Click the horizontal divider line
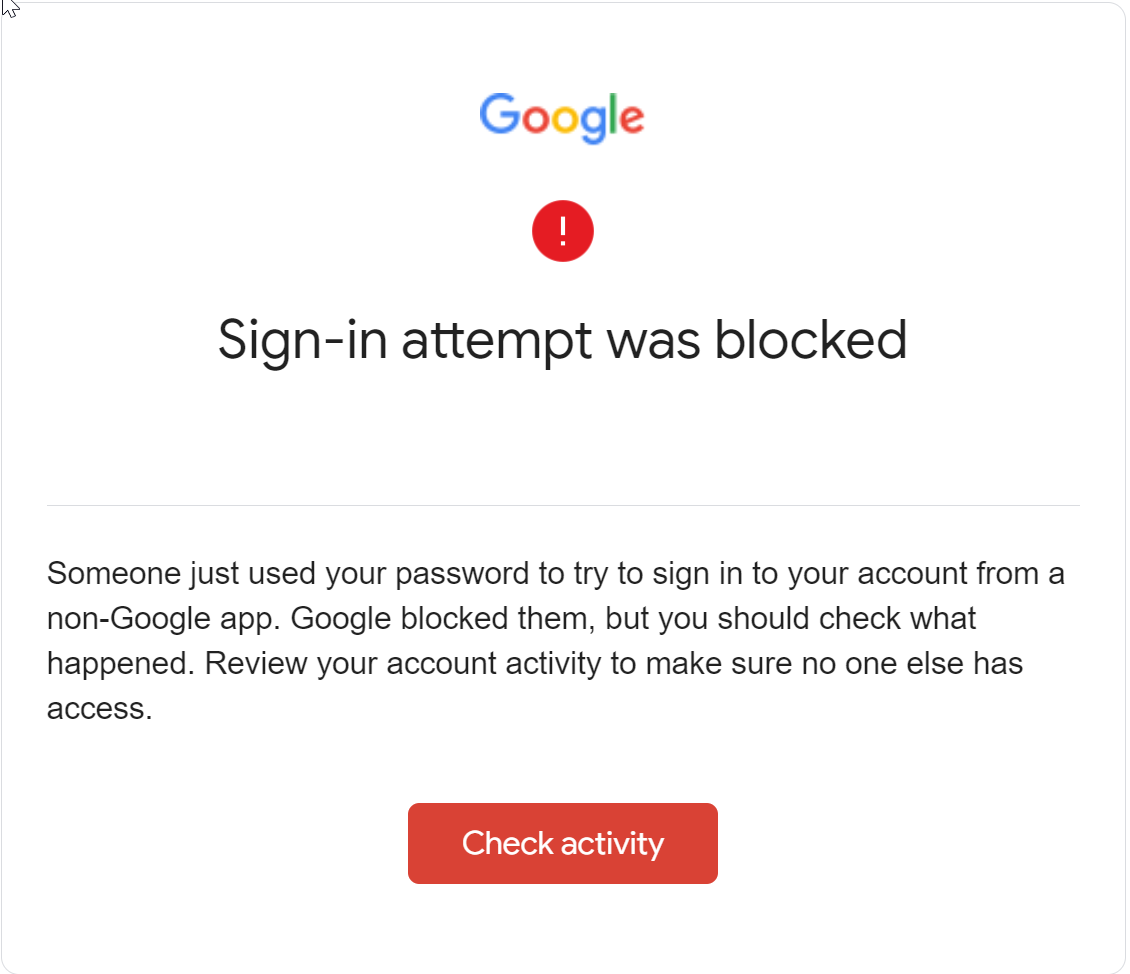The image size is (1130, 974). pos(563,505)
